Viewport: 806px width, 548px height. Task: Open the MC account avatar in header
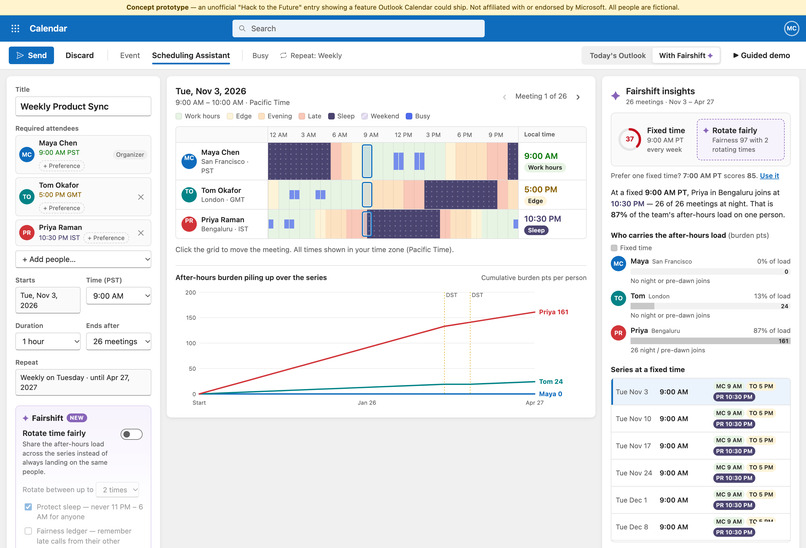point(791,28)
